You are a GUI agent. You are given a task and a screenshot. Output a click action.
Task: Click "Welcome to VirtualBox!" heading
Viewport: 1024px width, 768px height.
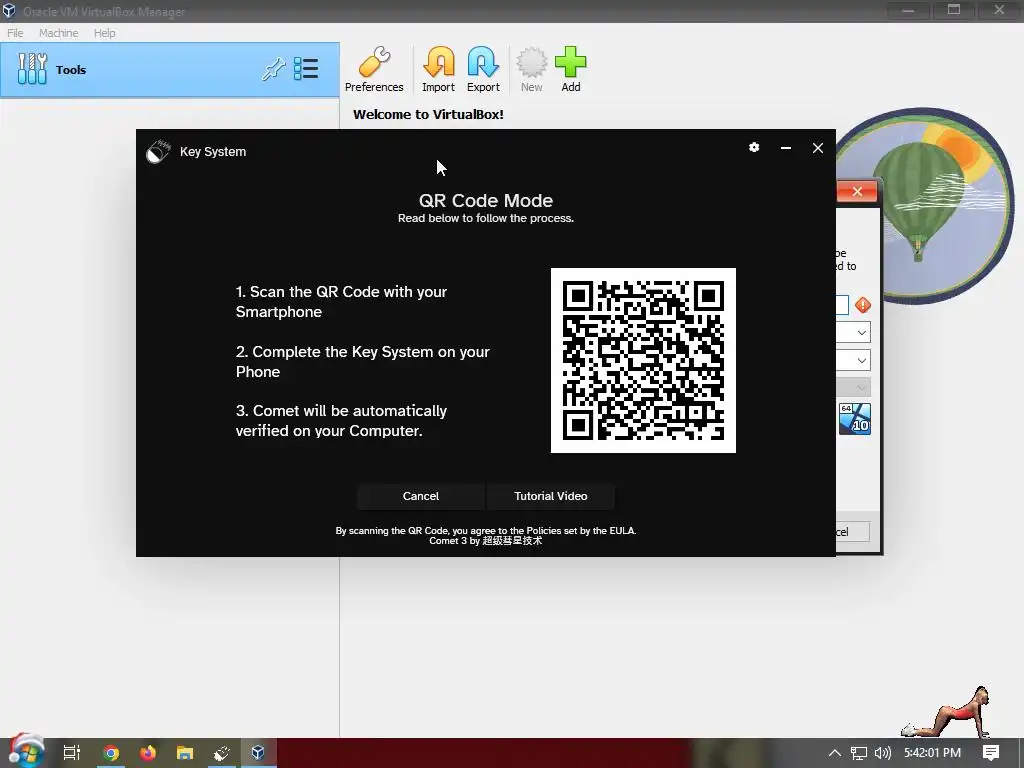428,114
